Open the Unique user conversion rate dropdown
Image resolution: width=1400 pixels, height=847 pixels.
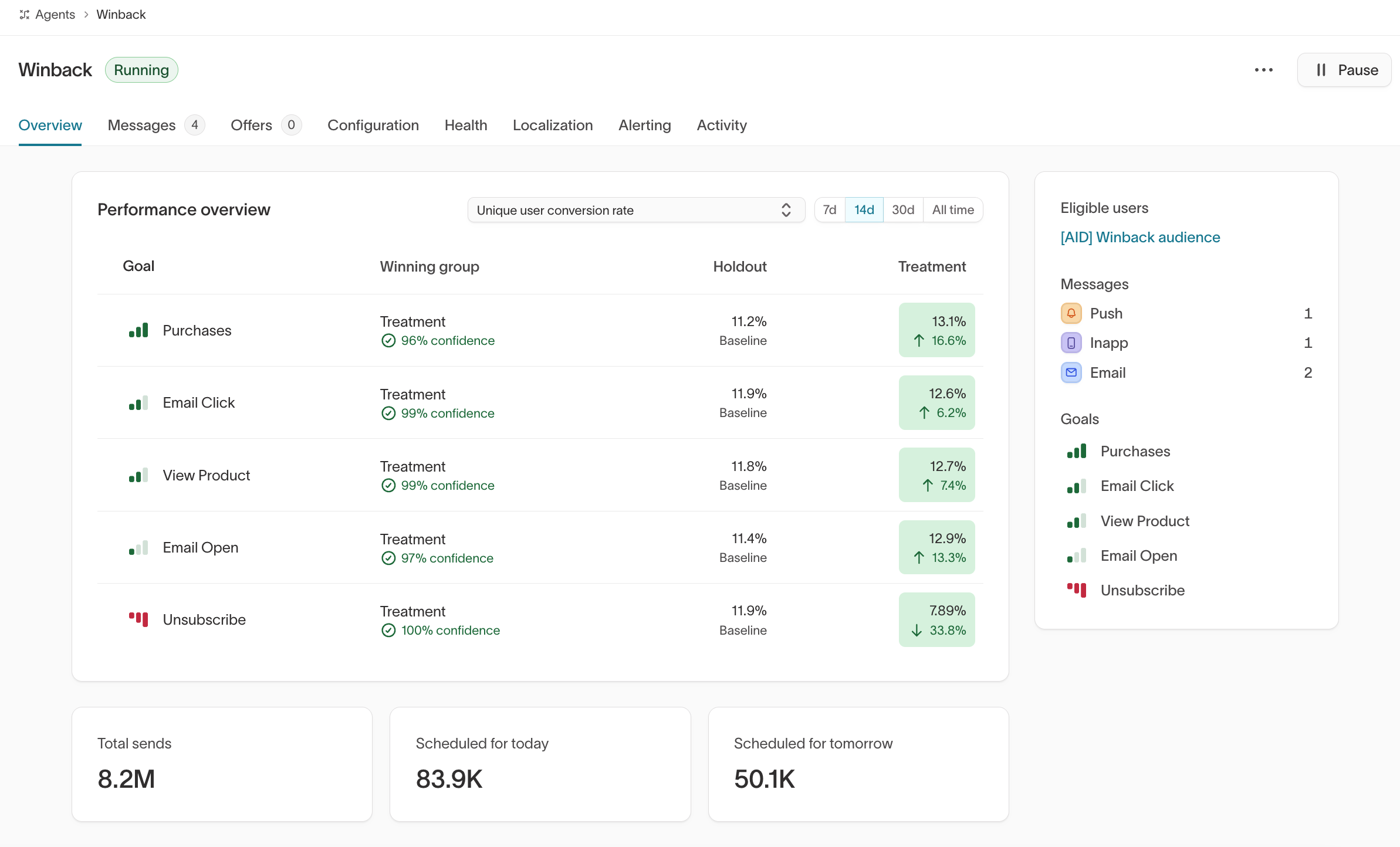tap(636, 210)
